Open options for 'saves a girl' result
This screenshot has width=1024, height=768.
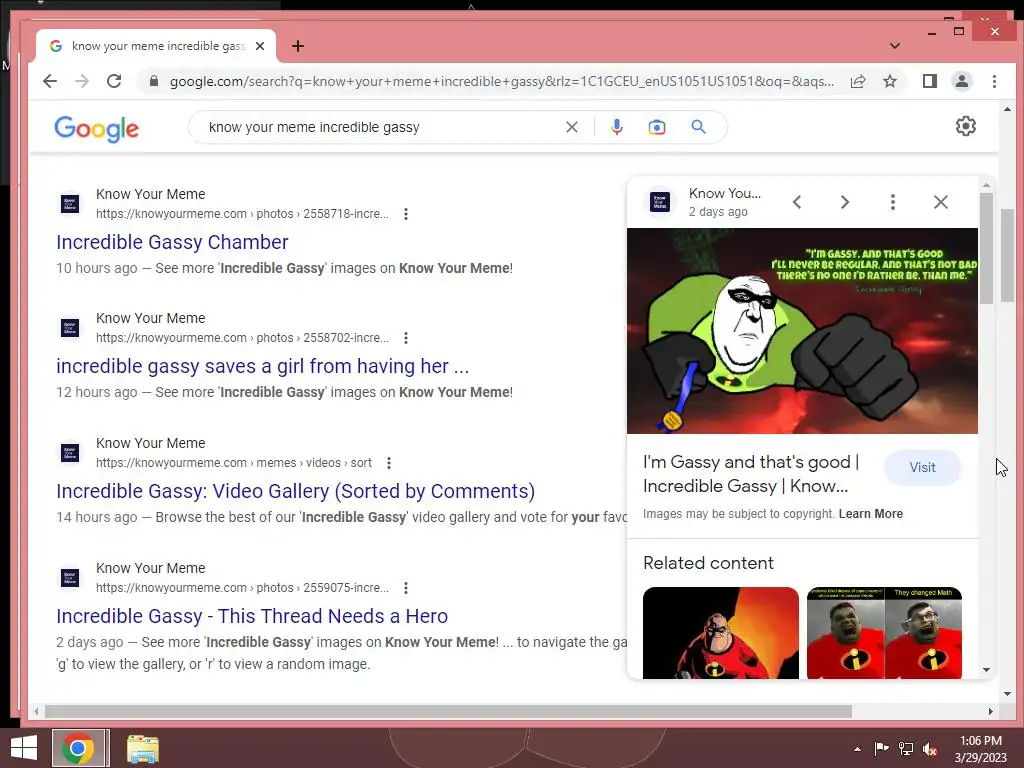tap(406, 338)
